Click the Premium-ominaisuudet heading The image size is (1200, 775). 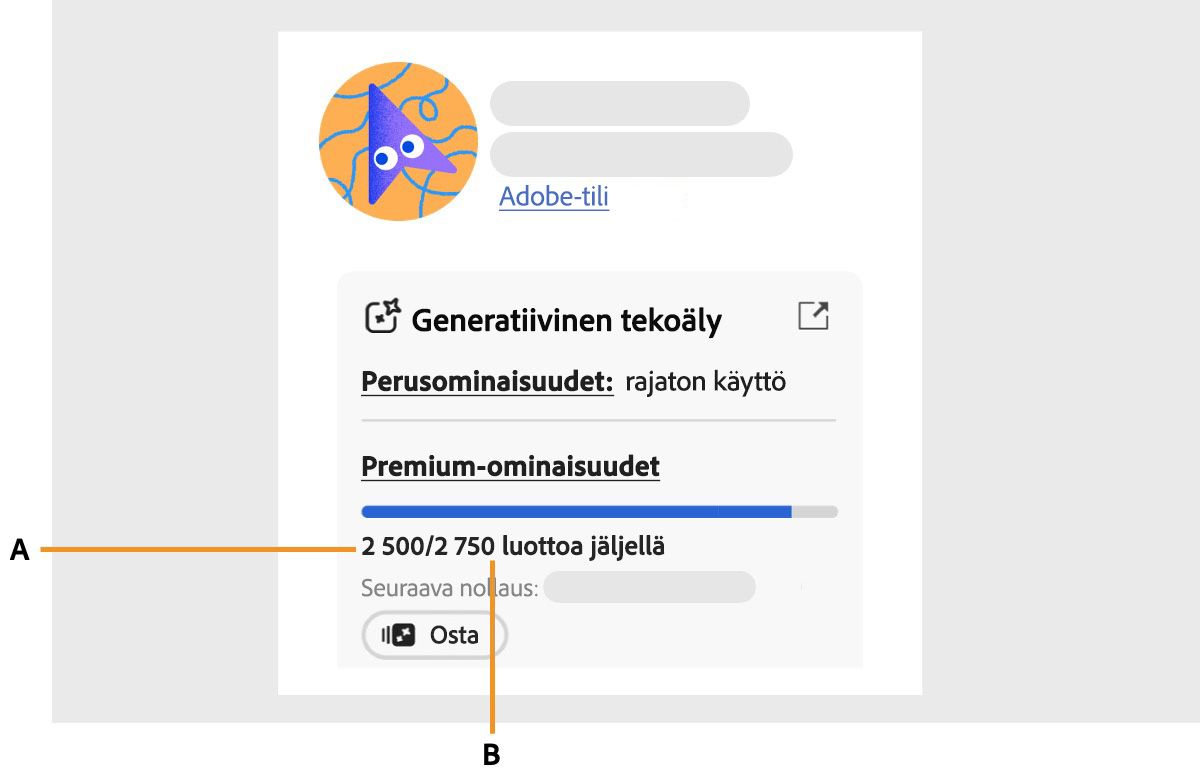[510, 466]
